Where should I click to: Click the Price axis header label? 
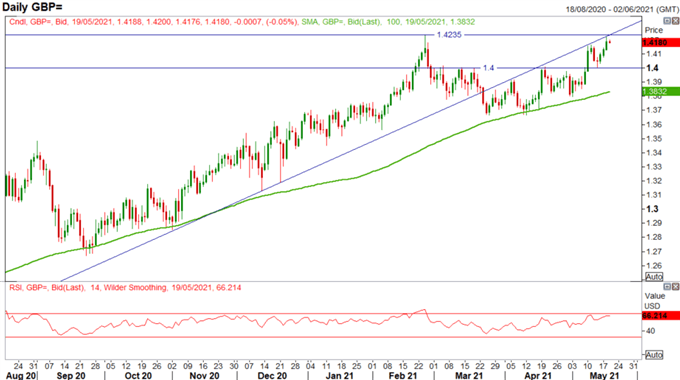click(654, 30)
